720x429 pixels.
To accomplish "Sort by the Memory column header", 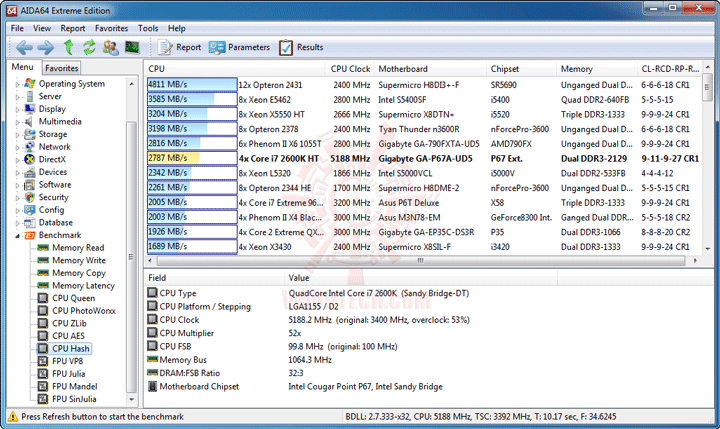I will 596,69.
